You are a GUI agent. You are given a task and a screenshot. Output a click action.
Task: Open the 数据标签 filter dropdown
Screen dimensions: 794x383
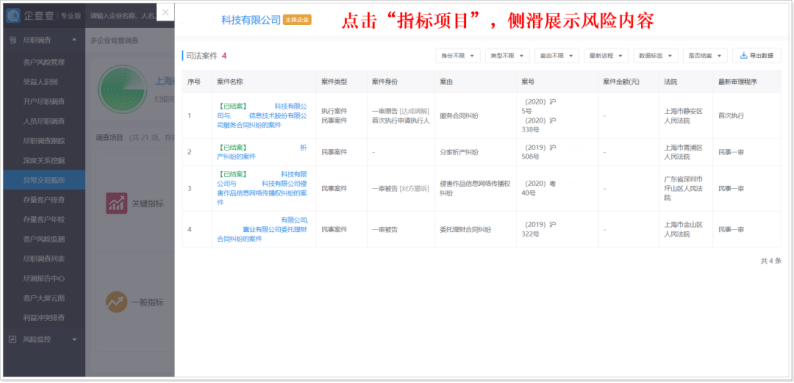[x=656, y=56]
